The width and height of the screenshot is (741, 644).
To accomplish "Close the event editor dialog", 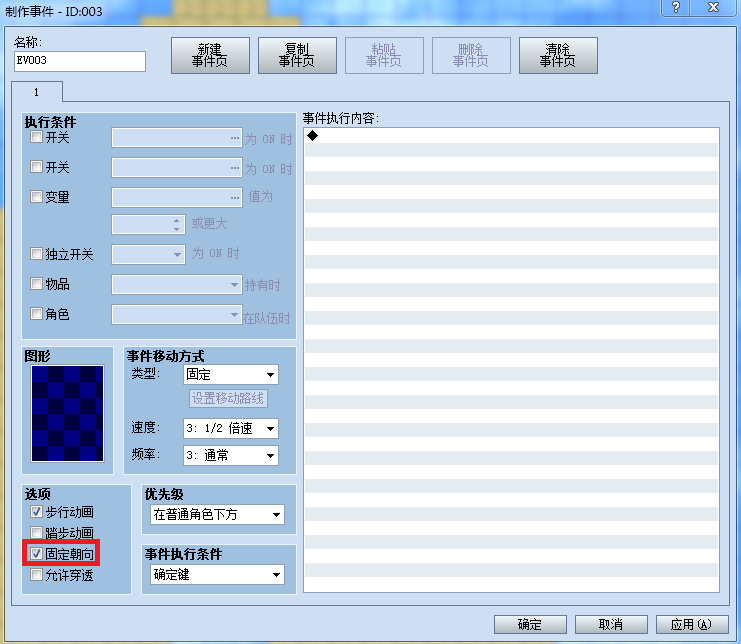I will (713, 8).
